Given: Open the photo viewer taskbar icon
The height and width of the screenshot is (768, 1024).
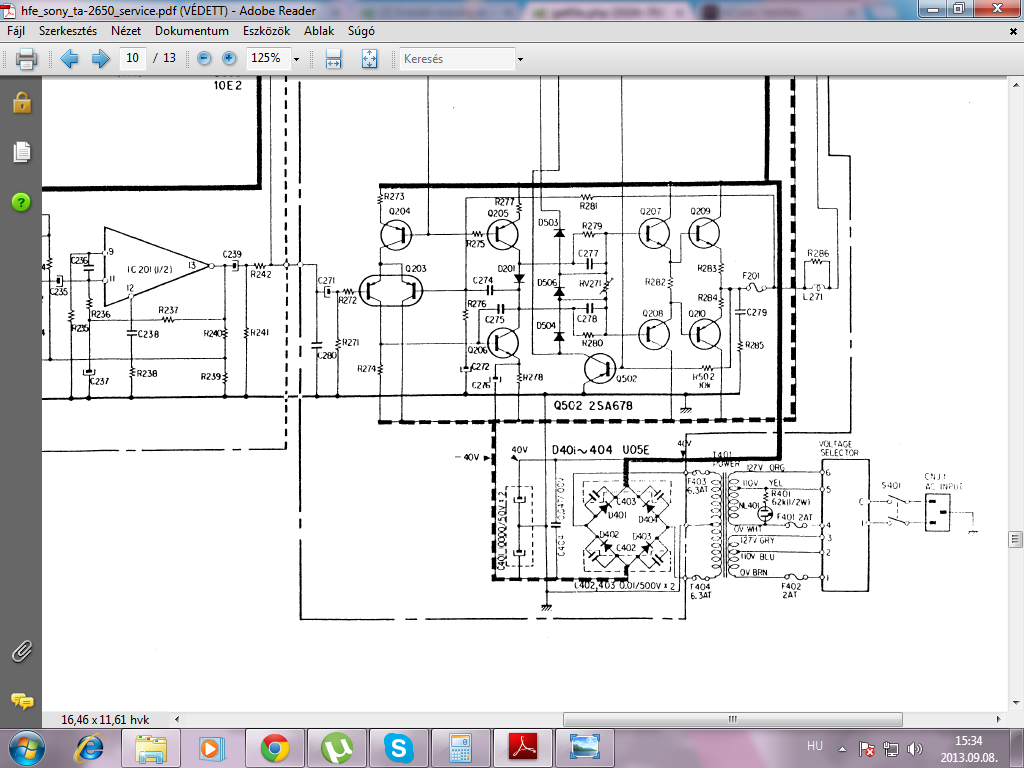Looking at the screenshot, I should coord(584,748).
